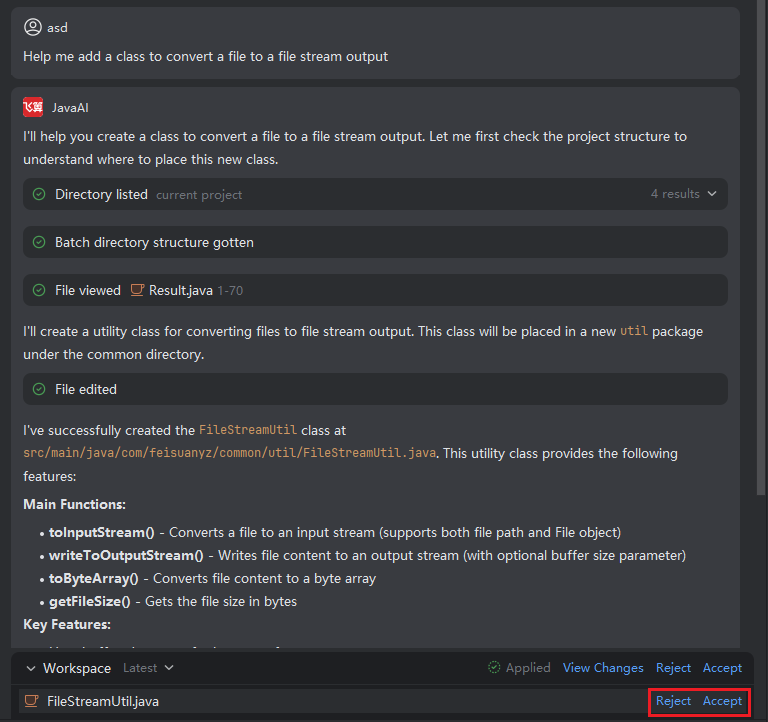Open the Latest version dropdown
The height and width of the screenshot is (722, 768).
[148, 667]
